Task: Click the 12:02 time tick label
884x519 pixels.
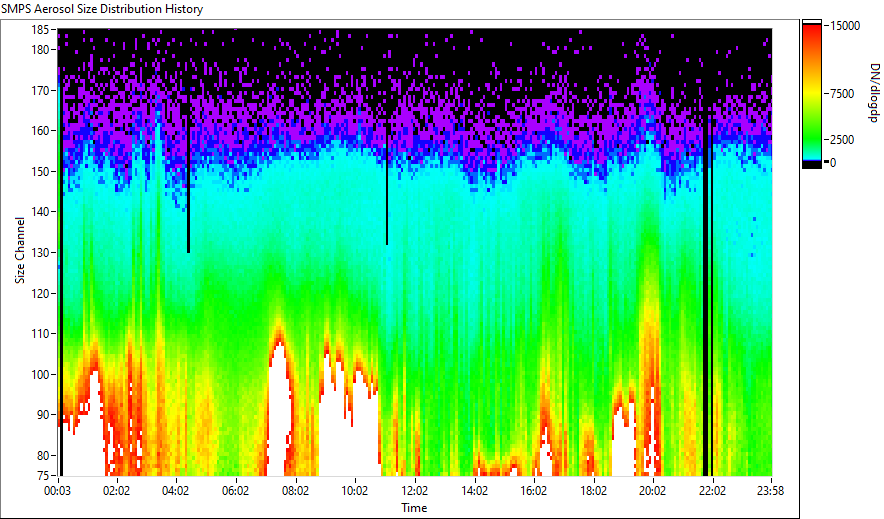Action: (x=415, y=491)
